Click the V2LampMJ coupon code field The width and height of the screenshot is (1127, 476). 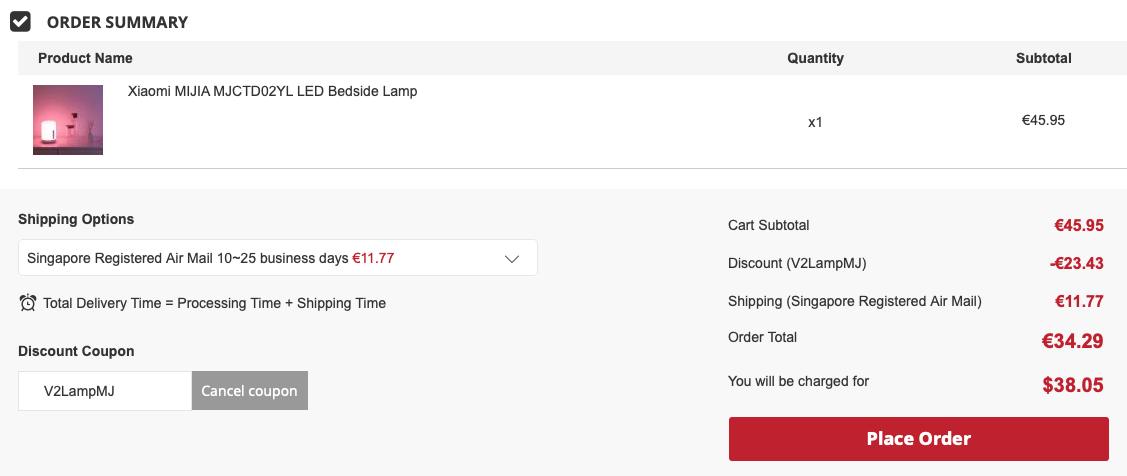105,391
